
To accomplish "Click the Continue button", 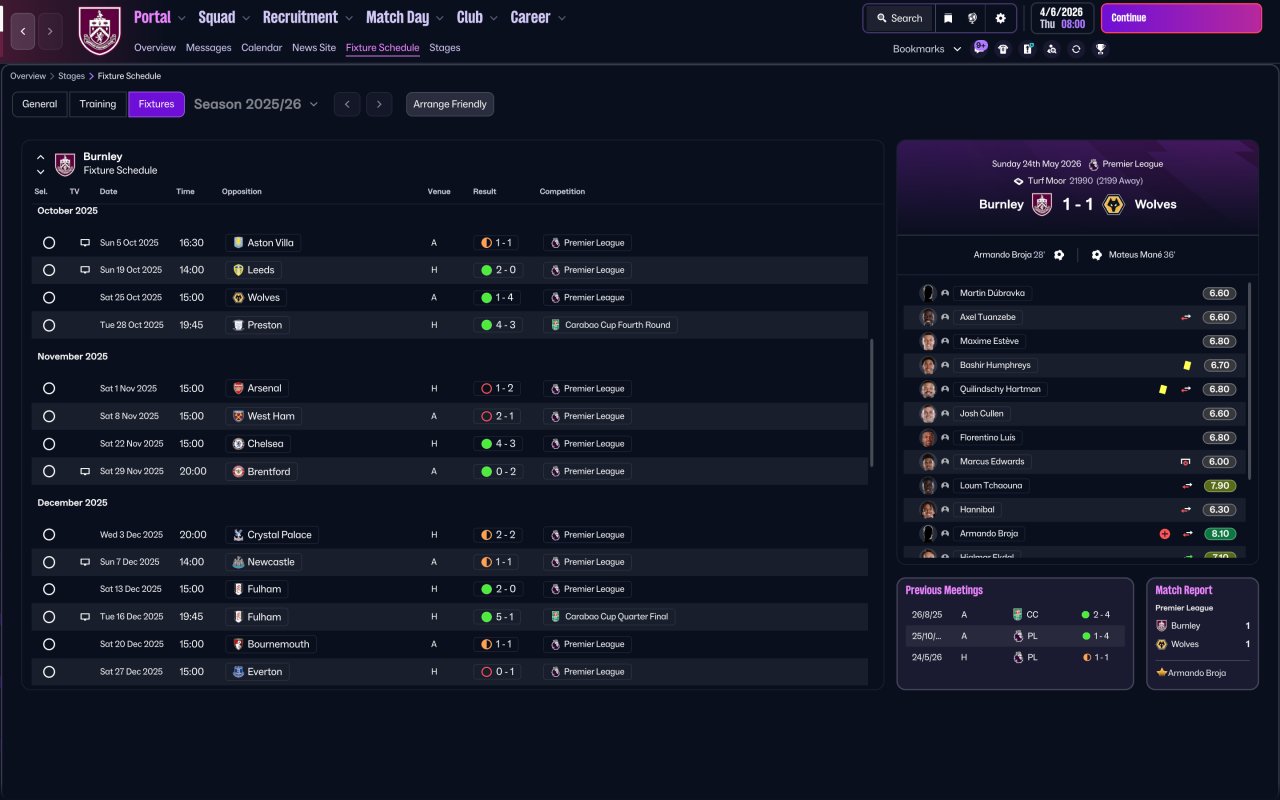I will tap(1181, 18).
